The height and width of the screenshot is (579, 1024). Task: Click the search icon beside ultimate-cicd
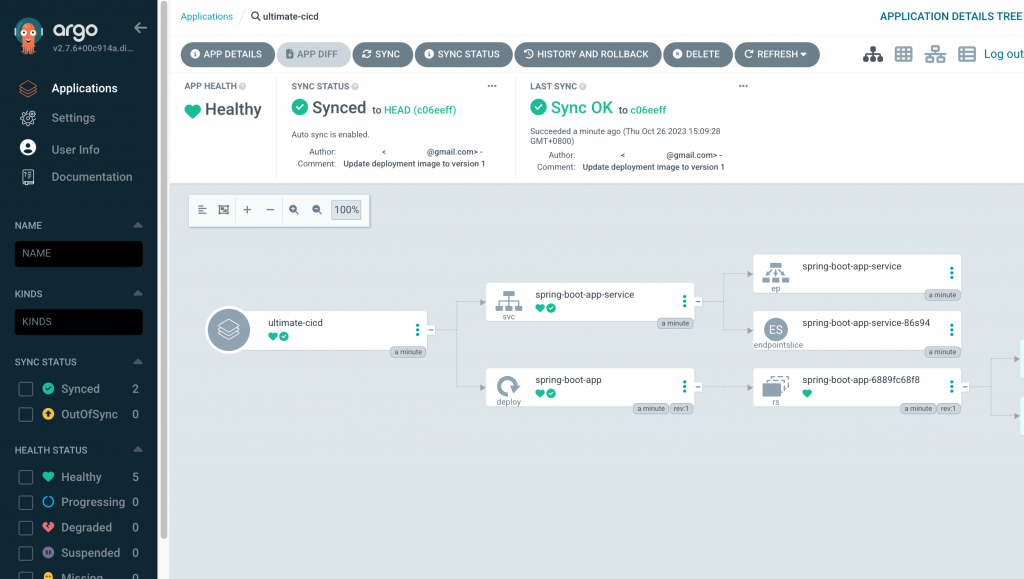tap(255, 16)
